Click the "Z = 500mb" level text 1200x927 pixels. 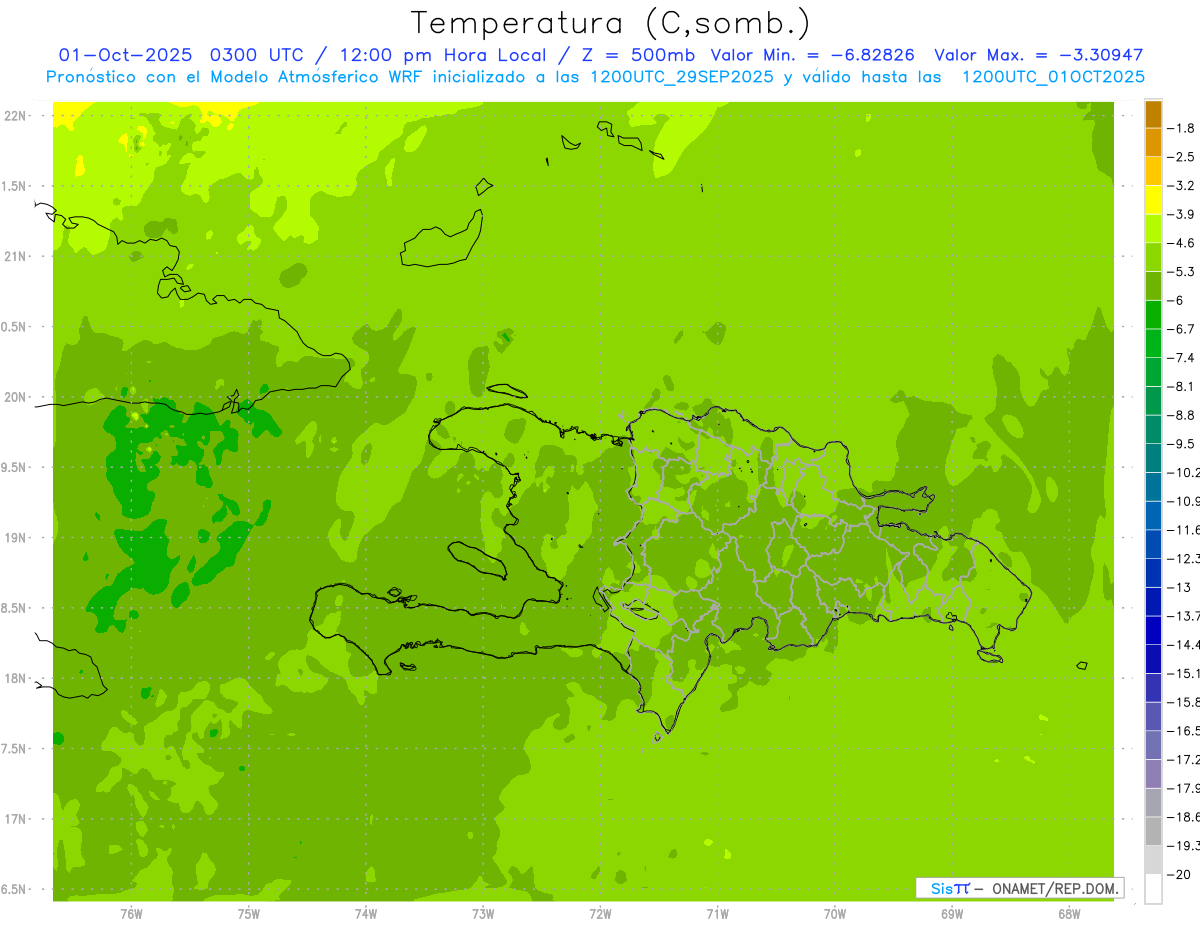636,55
